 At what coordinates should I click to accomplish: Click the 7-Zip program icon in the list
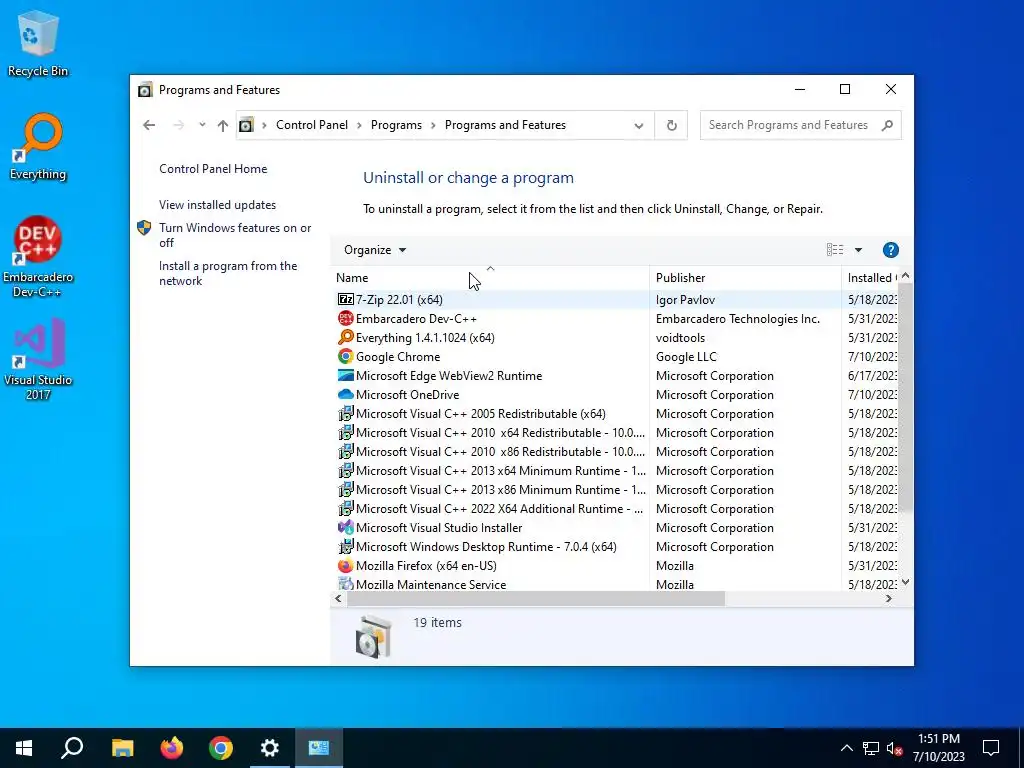coord(345,300)
